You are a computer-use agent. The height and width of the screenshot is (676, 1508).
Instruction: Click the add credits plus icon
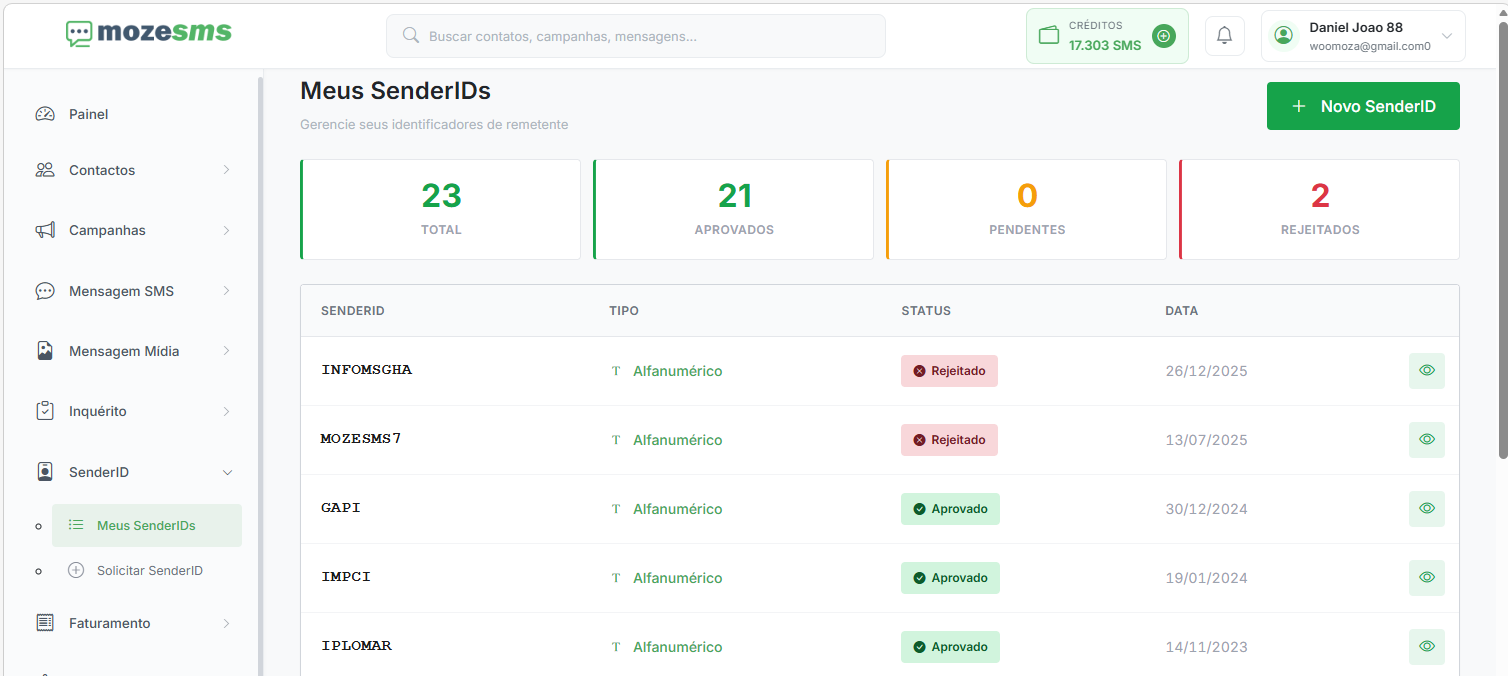coord(1163,36)
